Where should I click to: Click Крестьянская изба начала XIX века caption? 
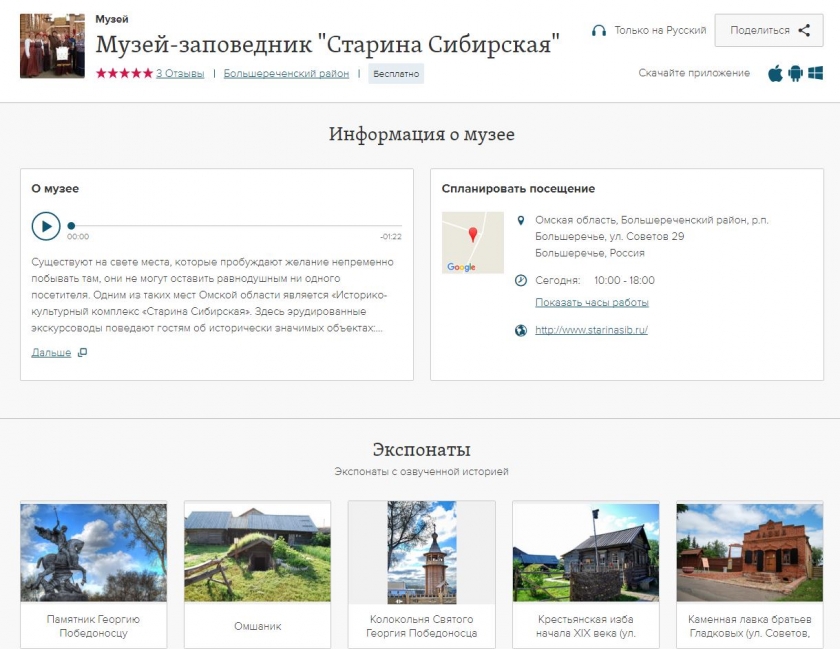[x=586, y=626]
